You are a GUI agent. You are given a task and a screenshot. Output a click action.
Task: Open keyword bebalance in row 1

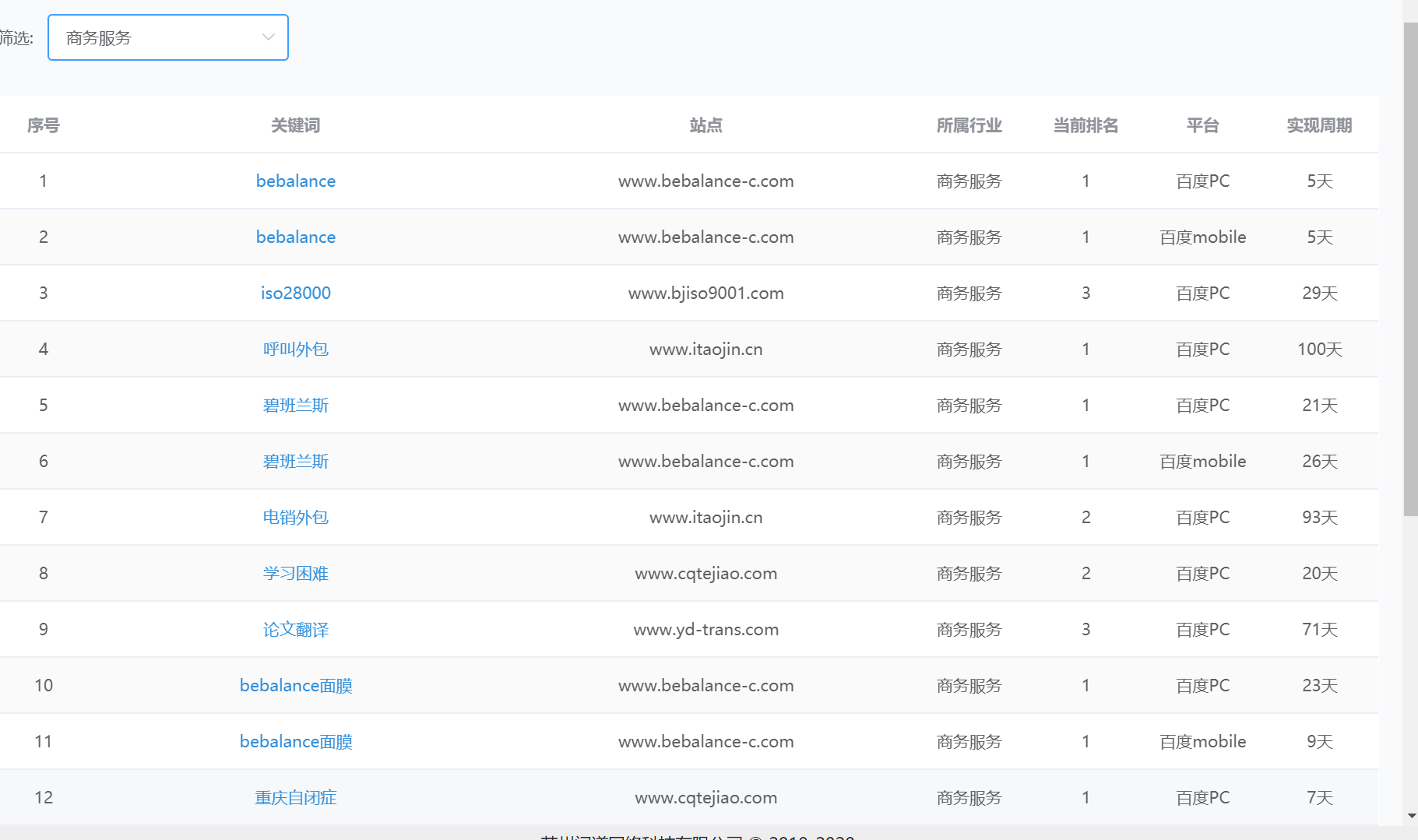pyautogui.click(x=296, y=181)
